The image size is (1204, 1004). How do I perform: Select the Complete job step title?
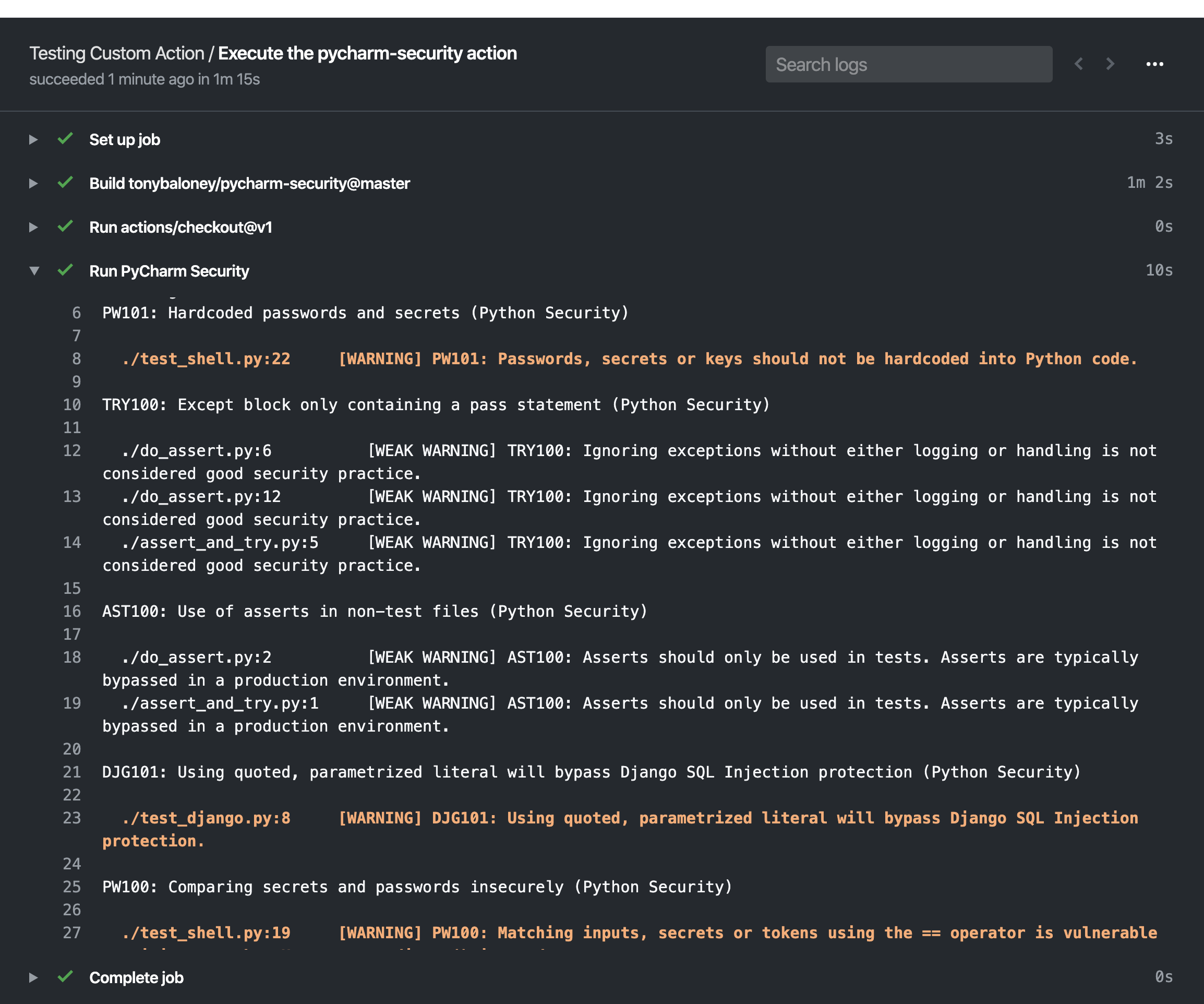137,977
